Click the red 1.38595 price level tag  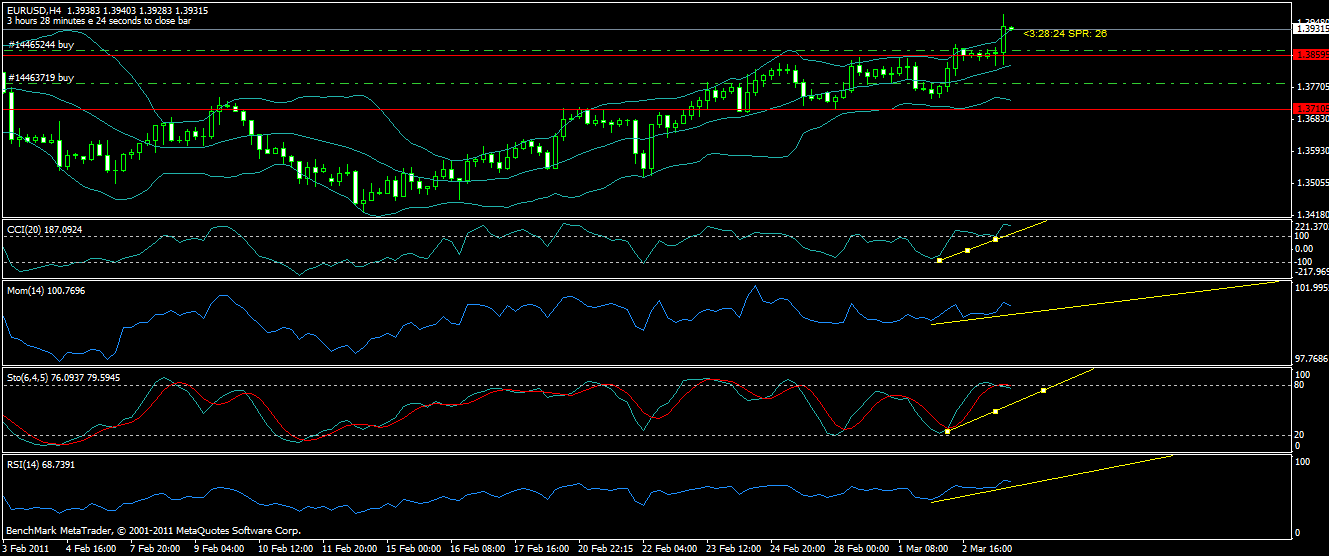1311,53
